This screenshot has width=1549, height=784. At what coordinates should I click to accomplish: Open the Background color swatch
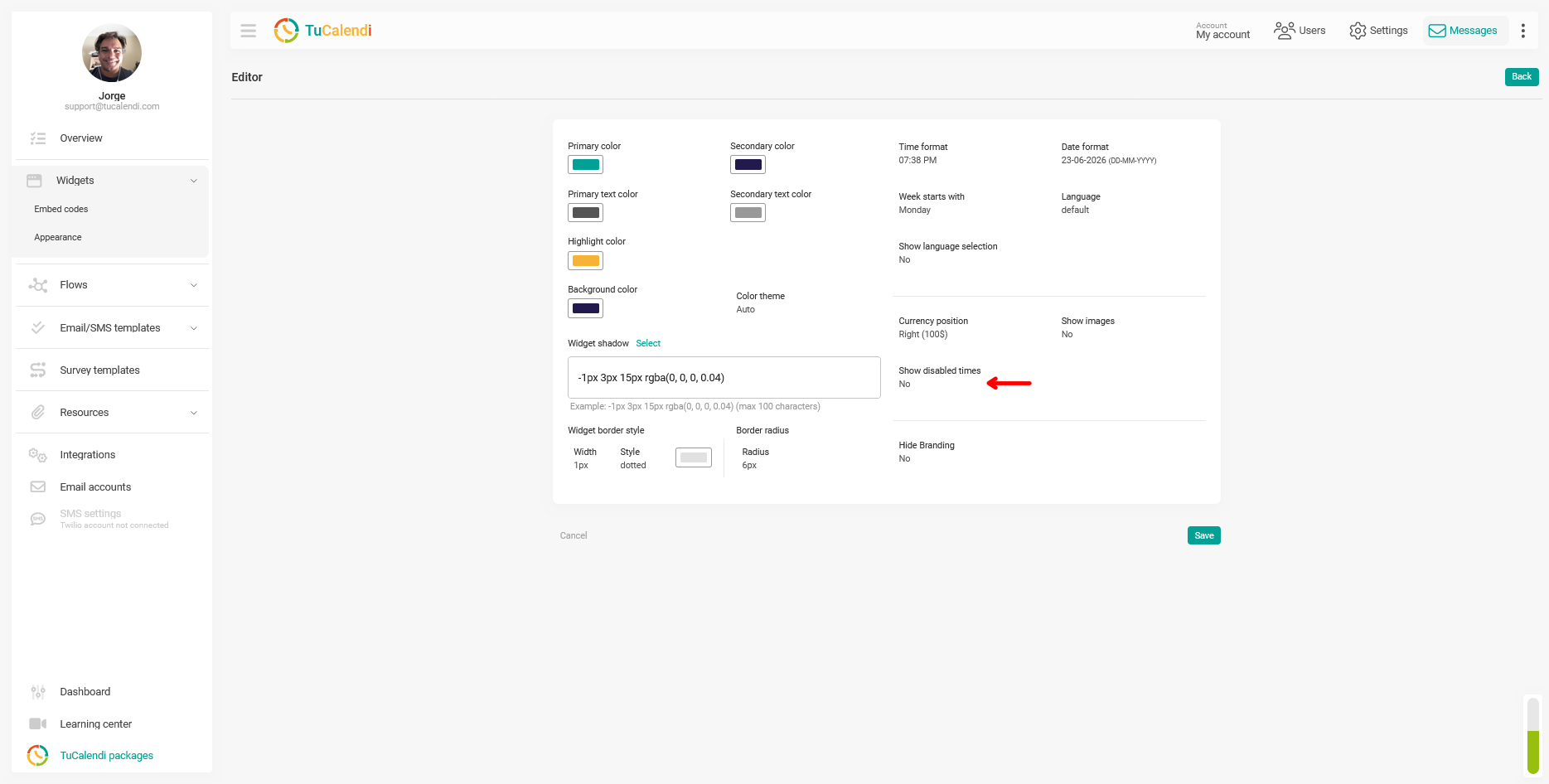pyautogui.click(x=586, y=309)
